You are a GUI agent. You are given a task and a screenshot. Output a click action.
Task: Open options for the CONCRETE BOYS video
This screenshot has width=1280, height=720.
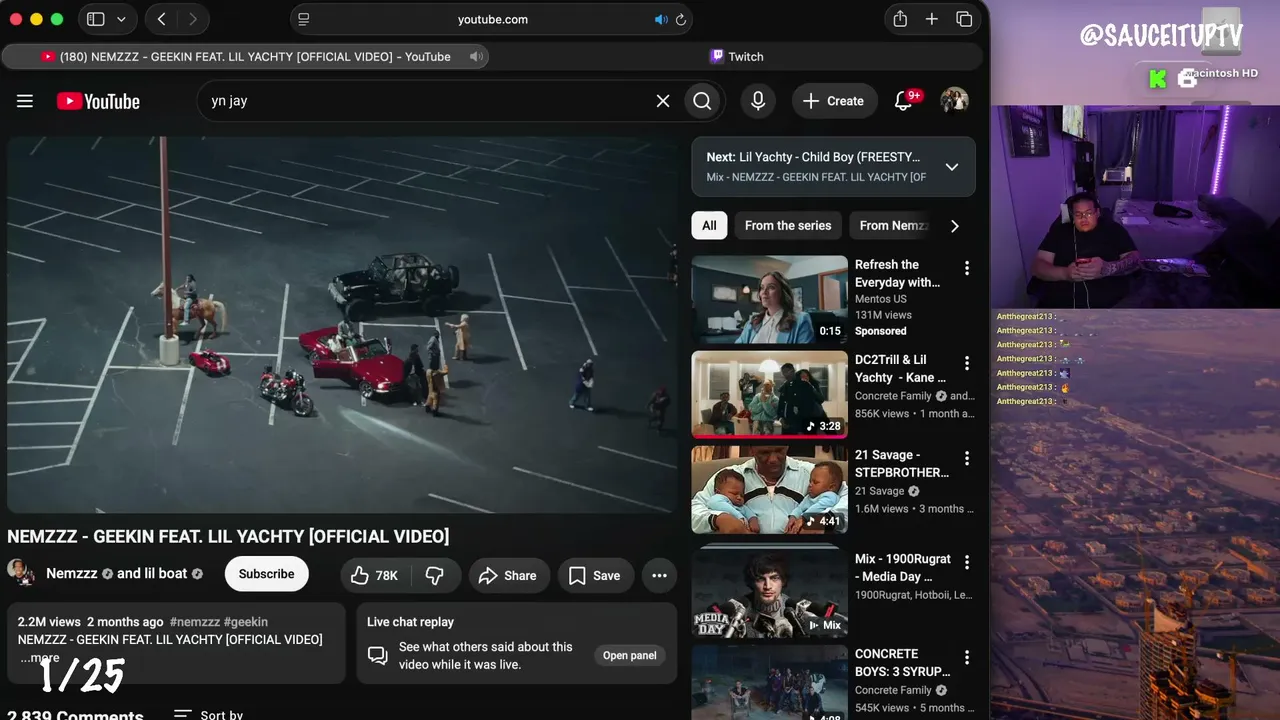[x=967, y=657]
